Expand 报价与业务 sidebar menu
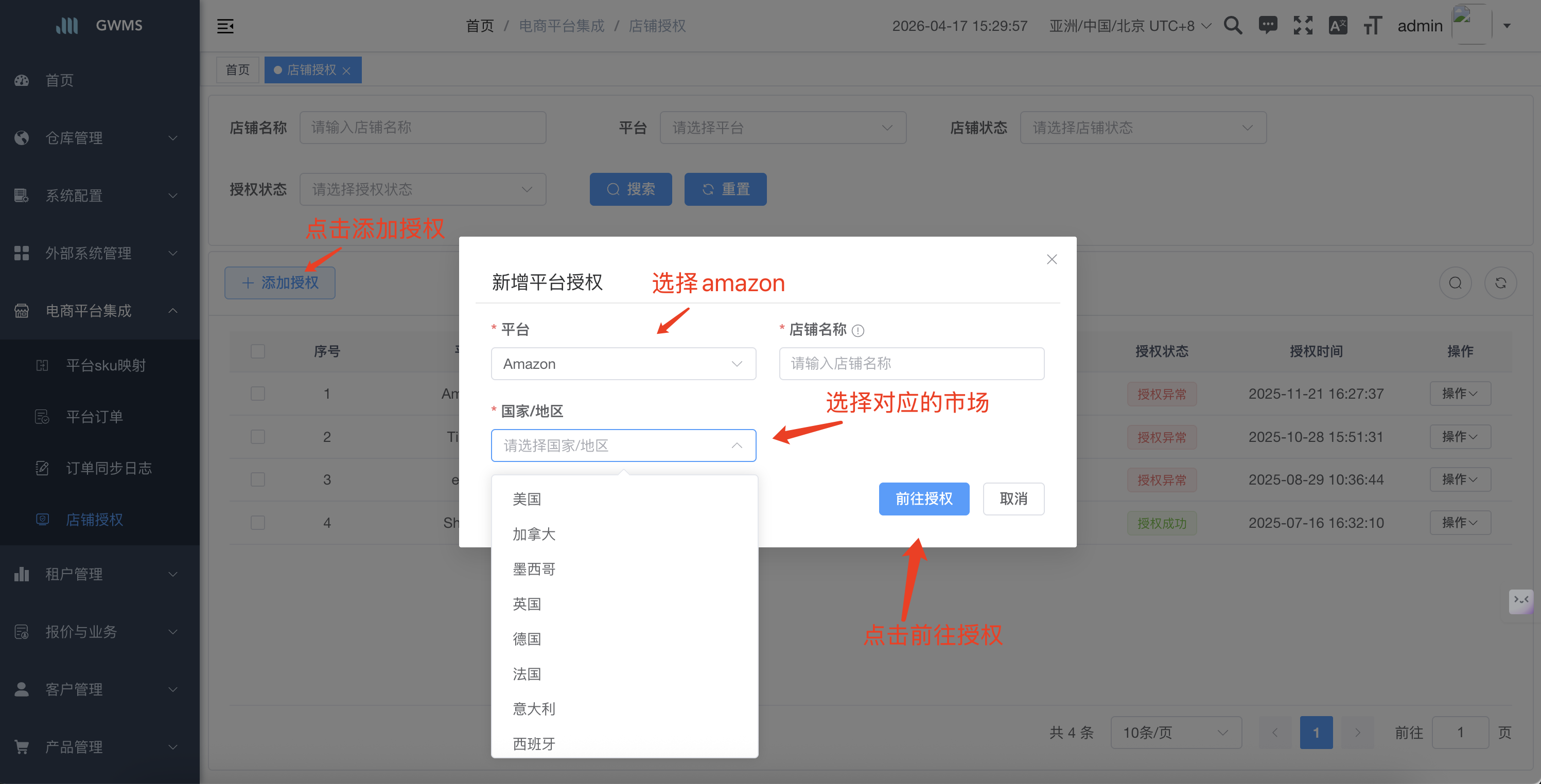The width and height of the screenshot is (1541, 784). [x=100, y=632]
